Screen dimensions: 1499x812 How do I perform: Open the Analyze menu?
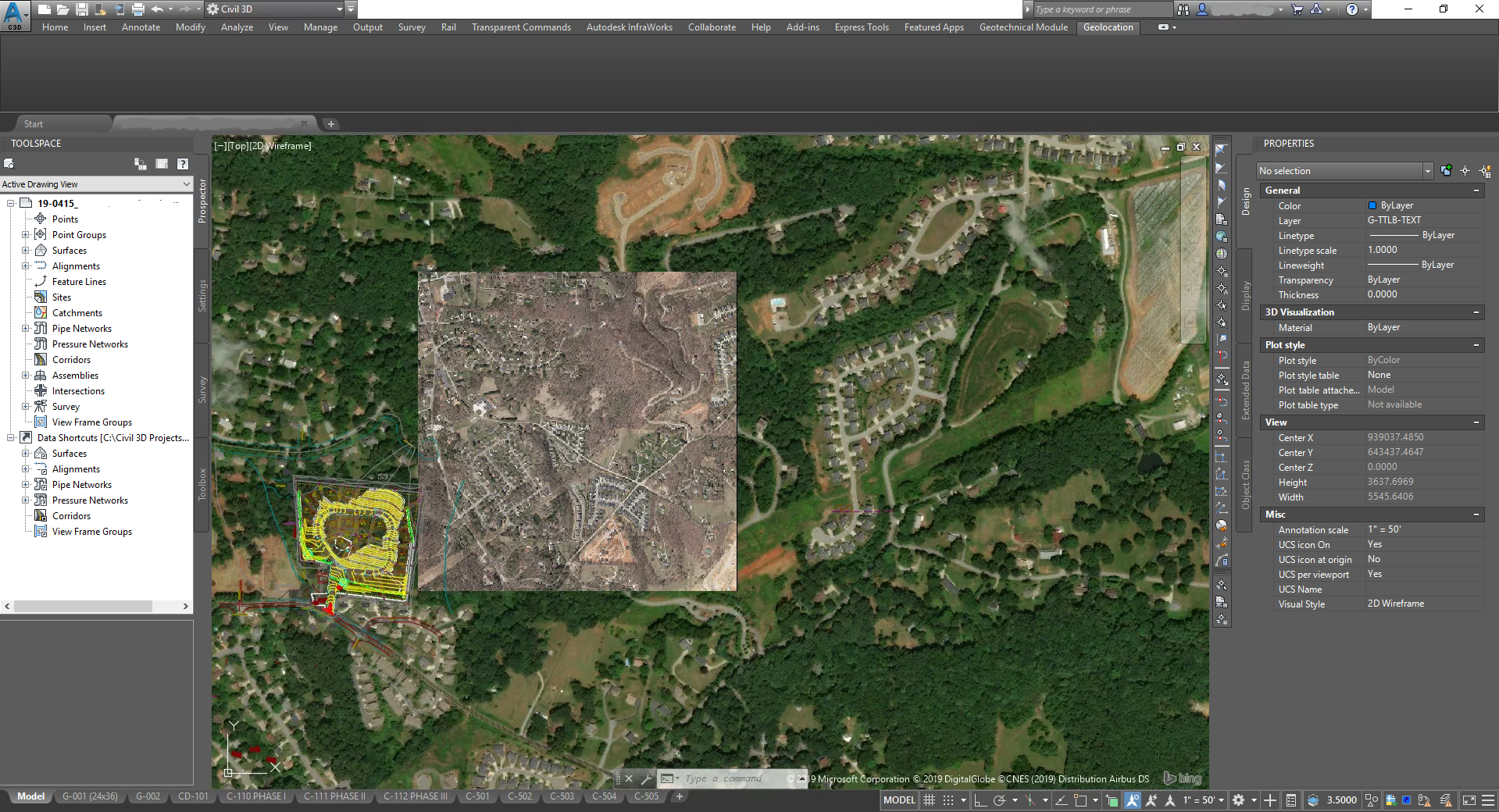(x=236, y=27)
